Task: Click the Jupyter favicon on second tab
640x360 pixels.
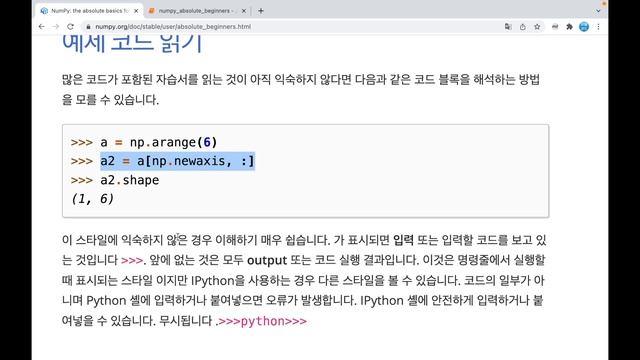Action: click(151, 11)
